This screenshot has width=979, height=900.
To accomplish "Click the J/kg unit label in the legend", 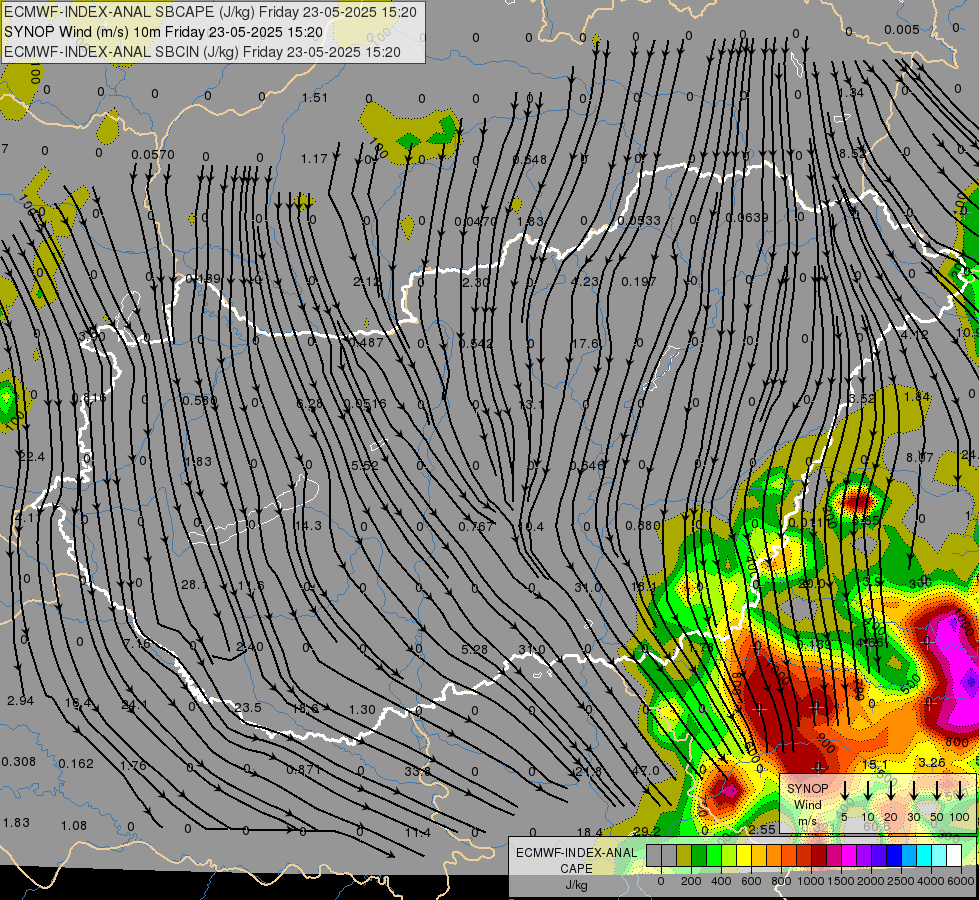I will click(x=576, y=885).
